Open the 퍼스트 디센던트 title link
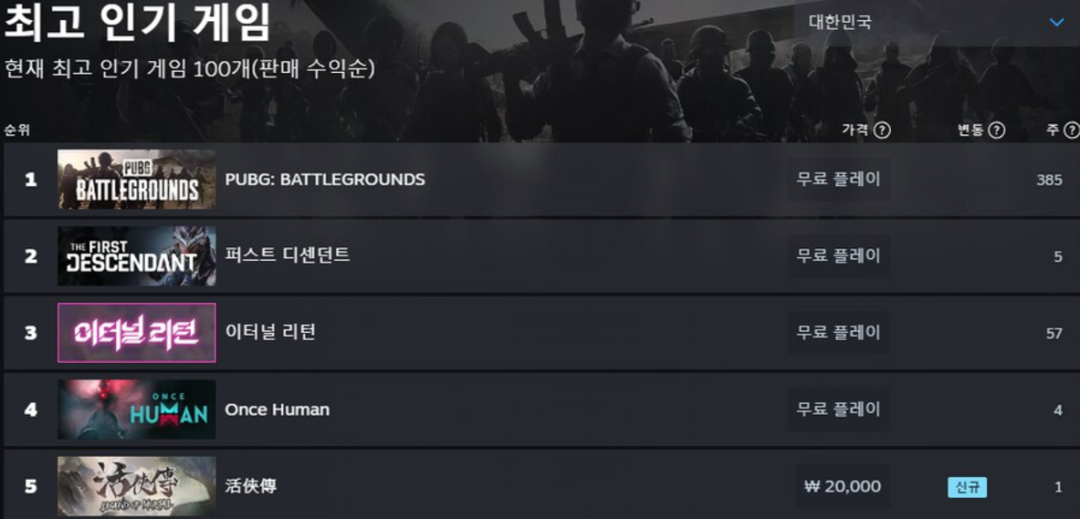1080x519 pixels. [287, 256]
